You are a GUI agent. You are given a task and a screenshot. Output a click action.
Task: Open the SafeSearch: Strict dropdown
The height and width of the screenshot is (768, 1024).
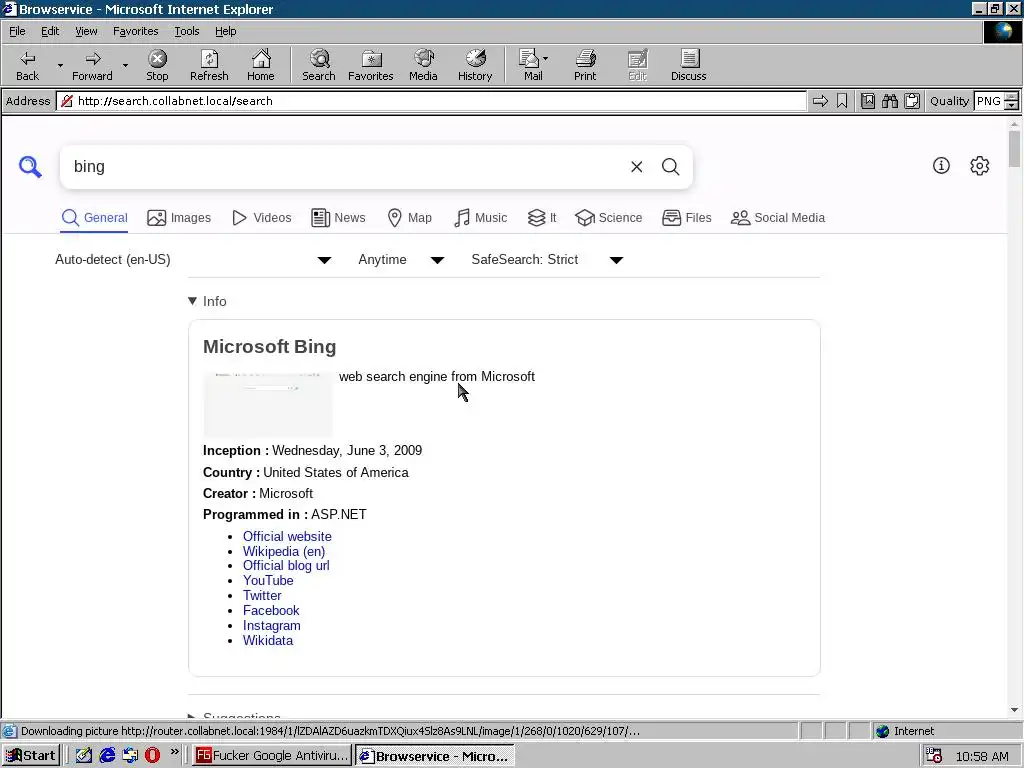click(x=547, y=260)
